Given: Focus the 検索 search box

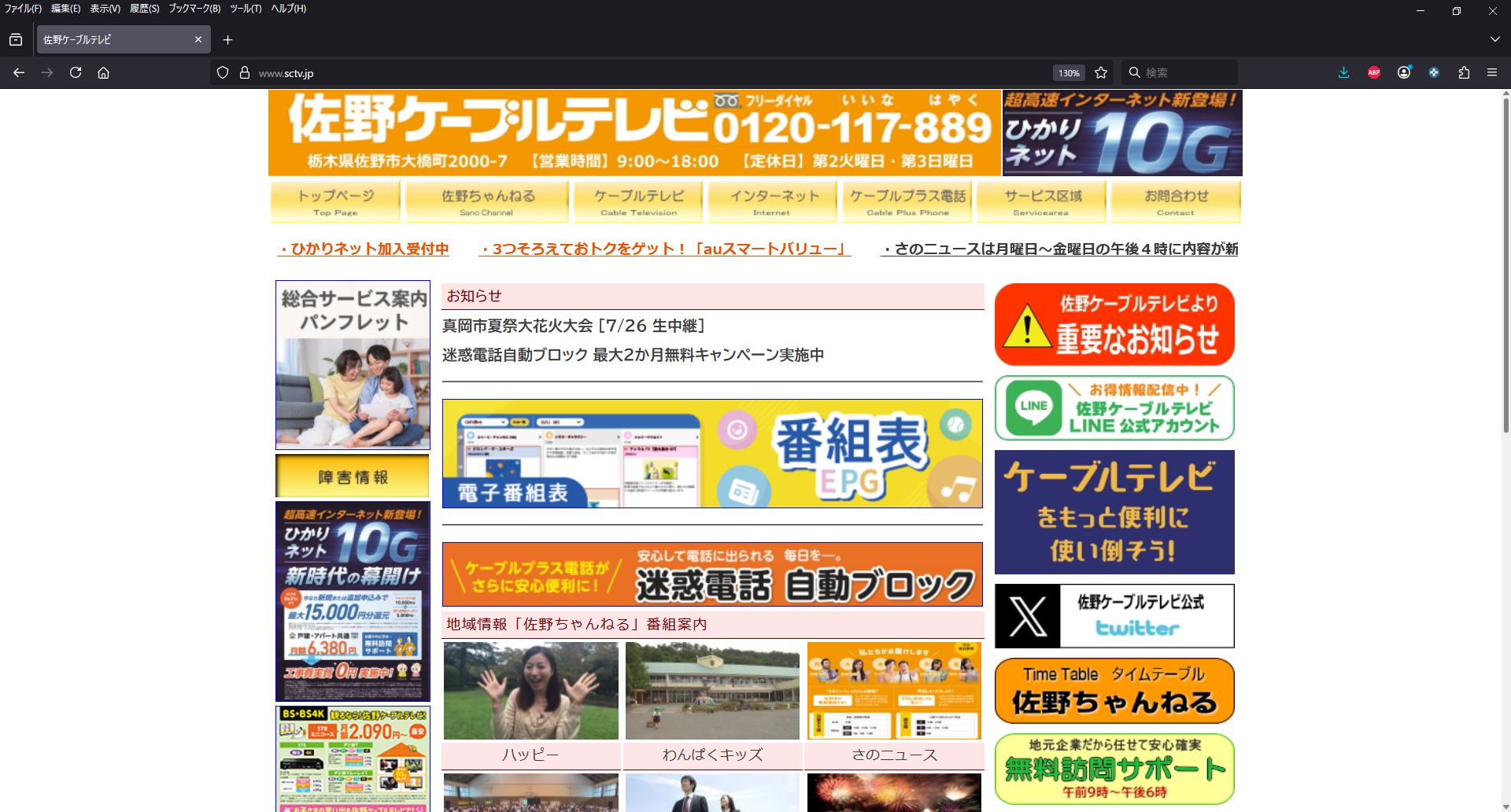Looking at the screenshot, I should (x=1179, y=72).
